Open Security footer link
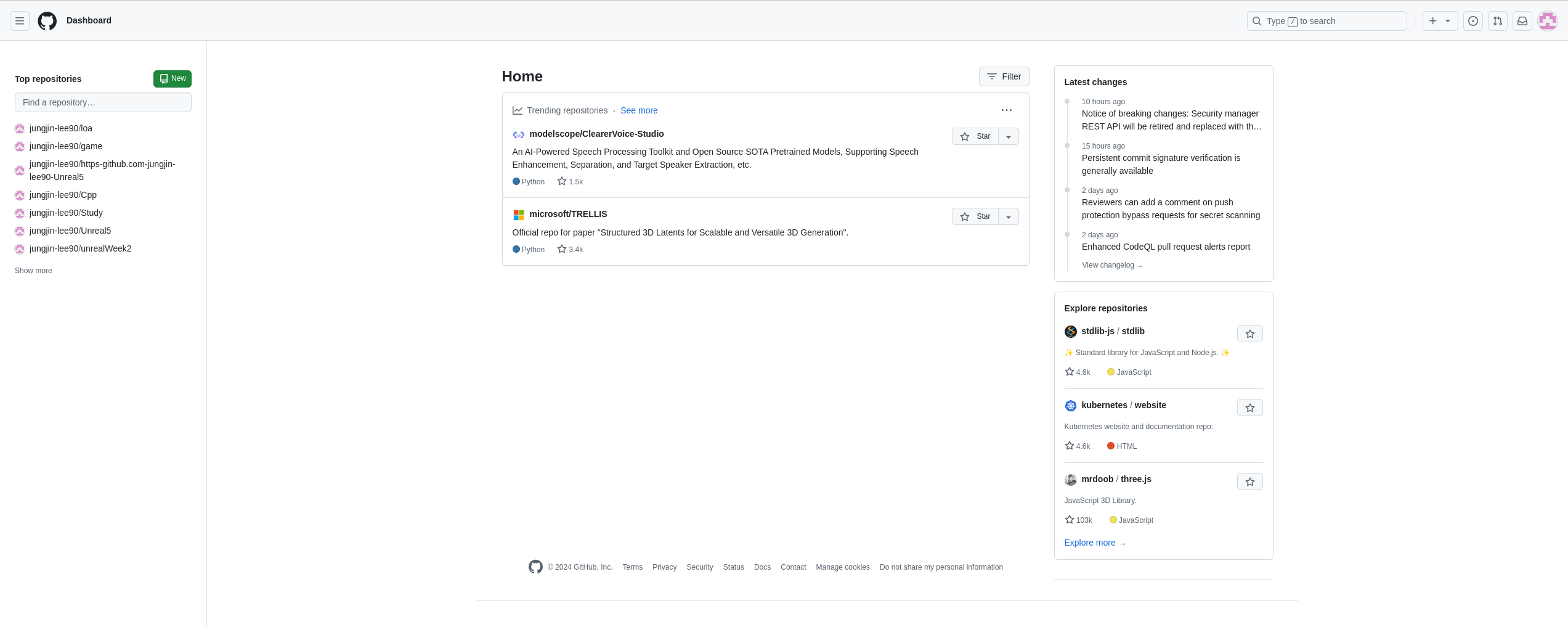Screen dimensions: 1568x627 tap(700, 567)
